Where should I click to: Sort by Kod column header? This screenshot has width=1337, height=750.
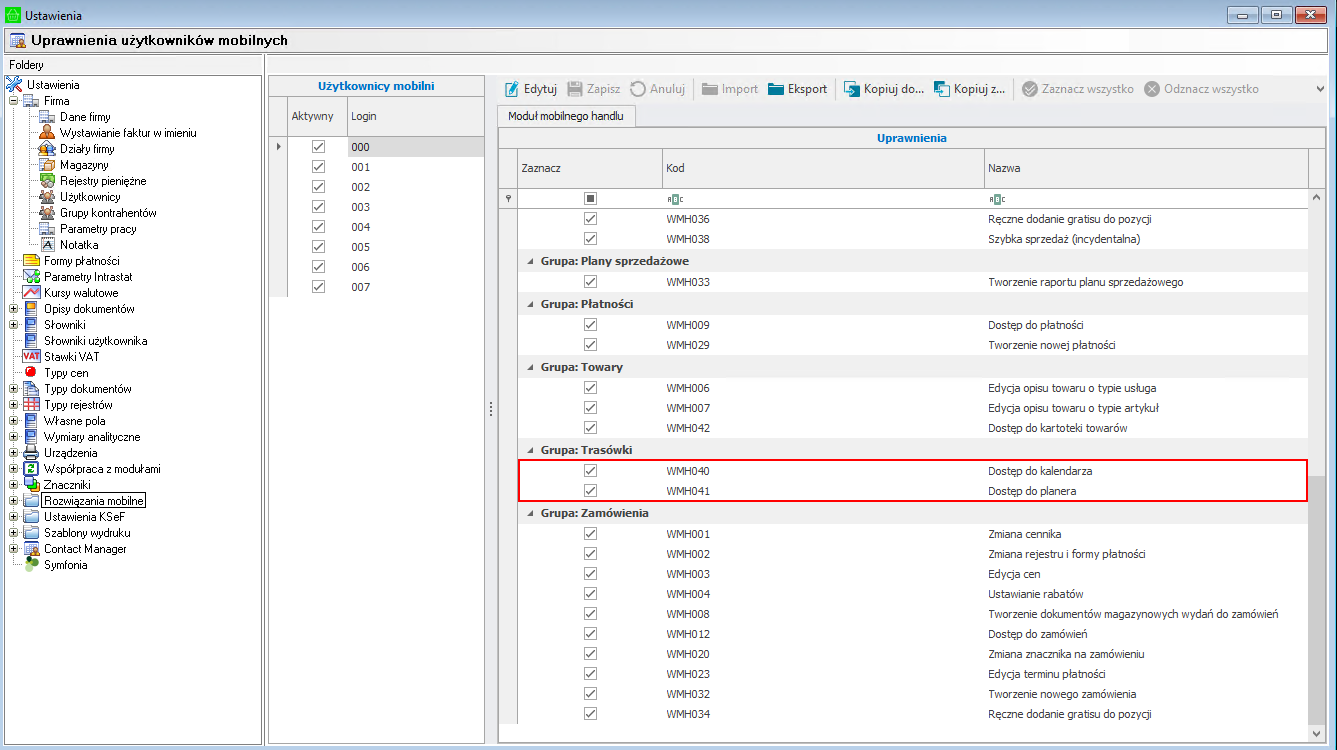tap(823, 169)
